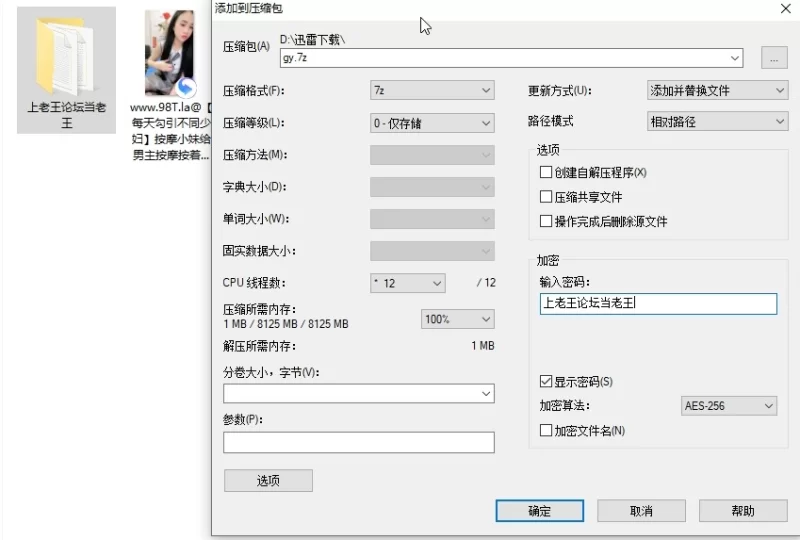Click the 参数 input field
The width and height of the screenshot is (800, 540).
[359, 443]
